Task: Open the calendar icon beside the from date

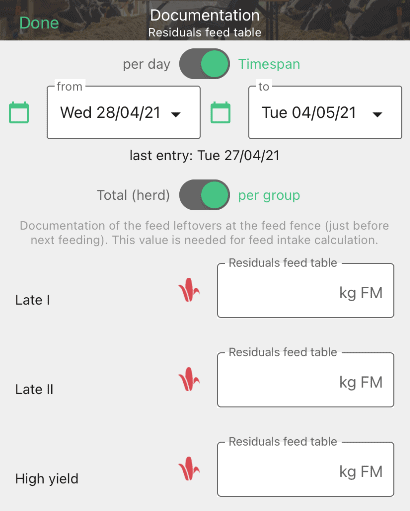Action: (x=19, y=113)
